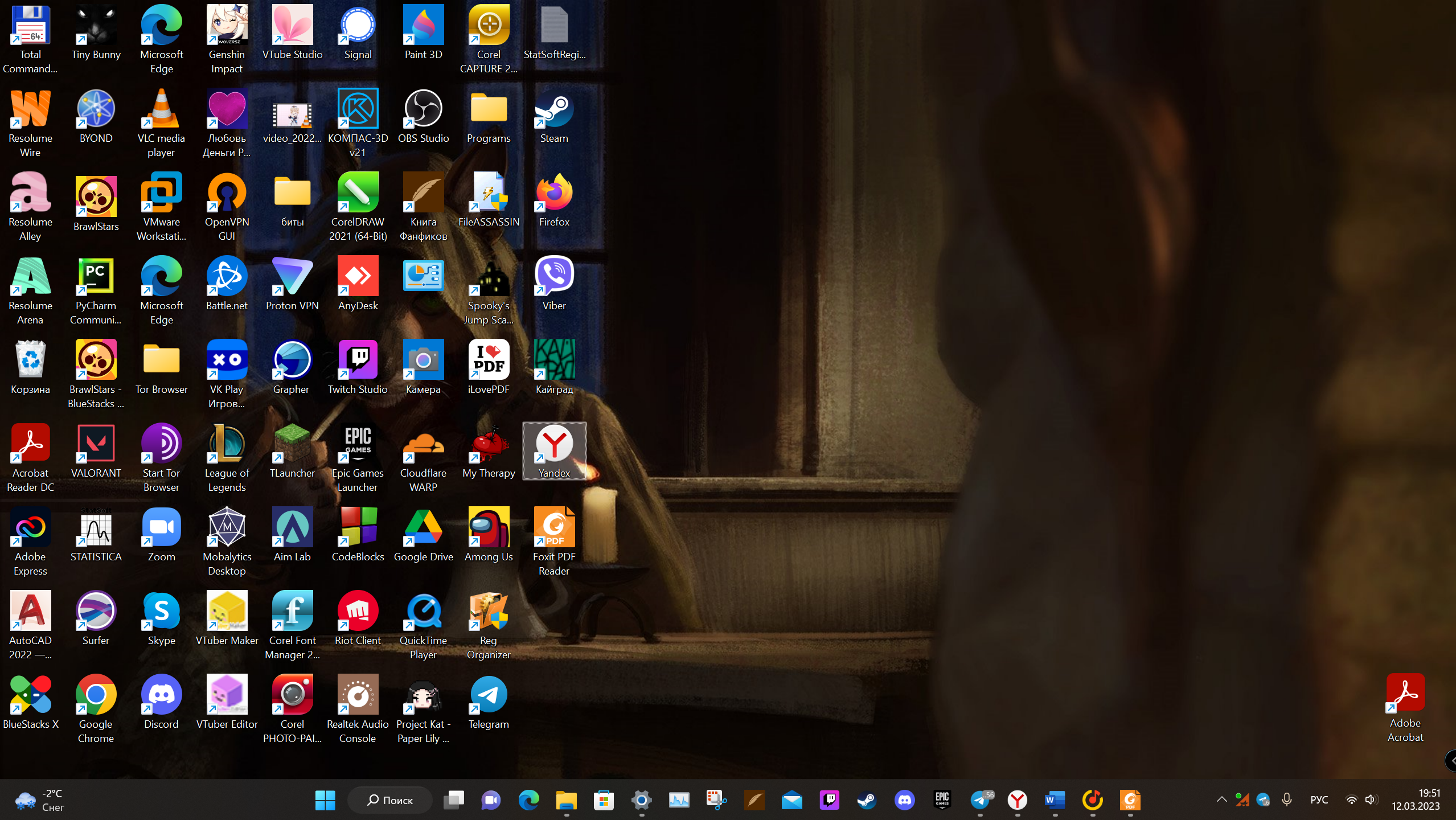Open Google Chrome desktop shortcut

[96, 708]
